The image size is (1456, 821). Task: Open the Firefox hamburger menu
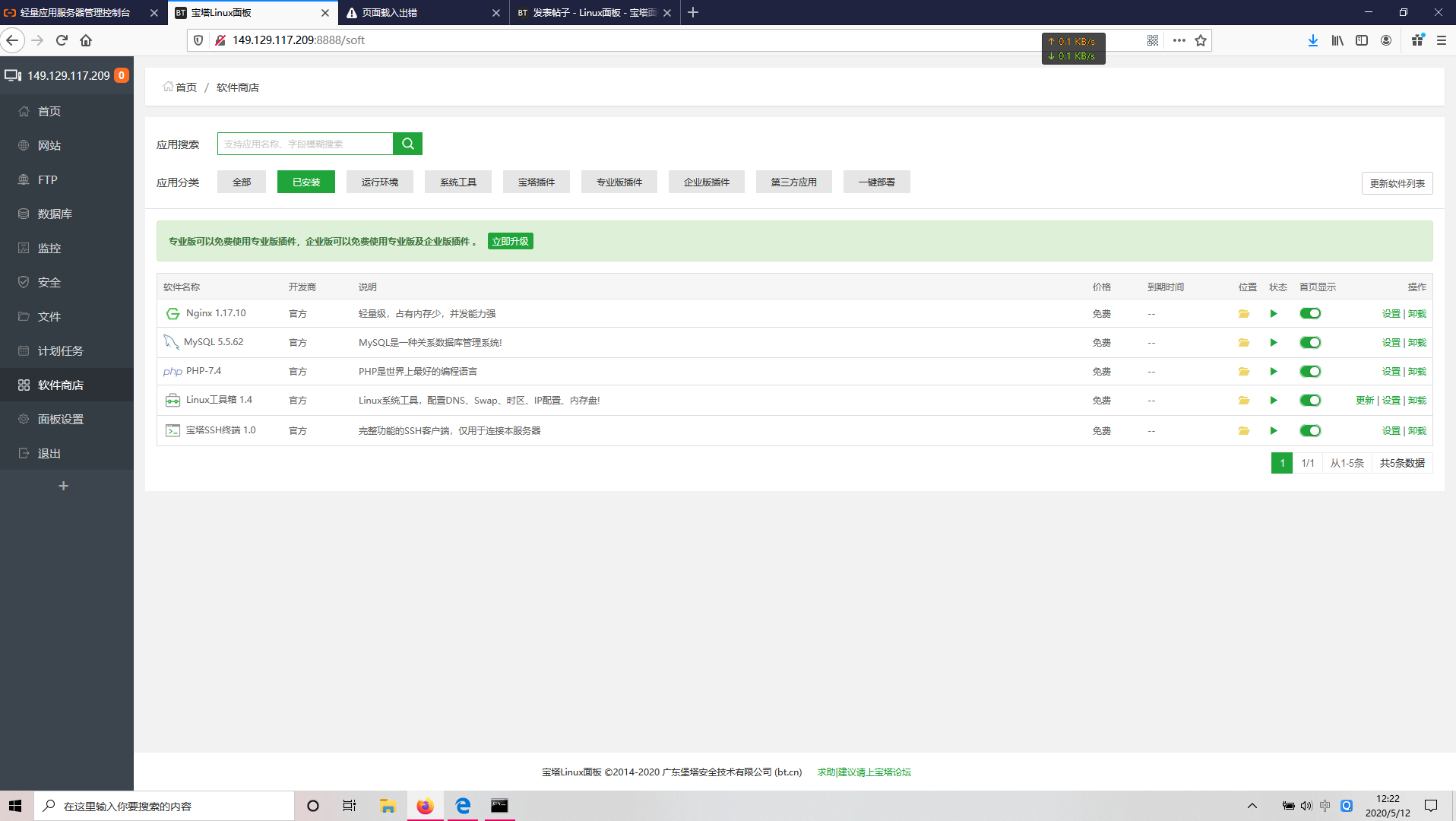1442,40
